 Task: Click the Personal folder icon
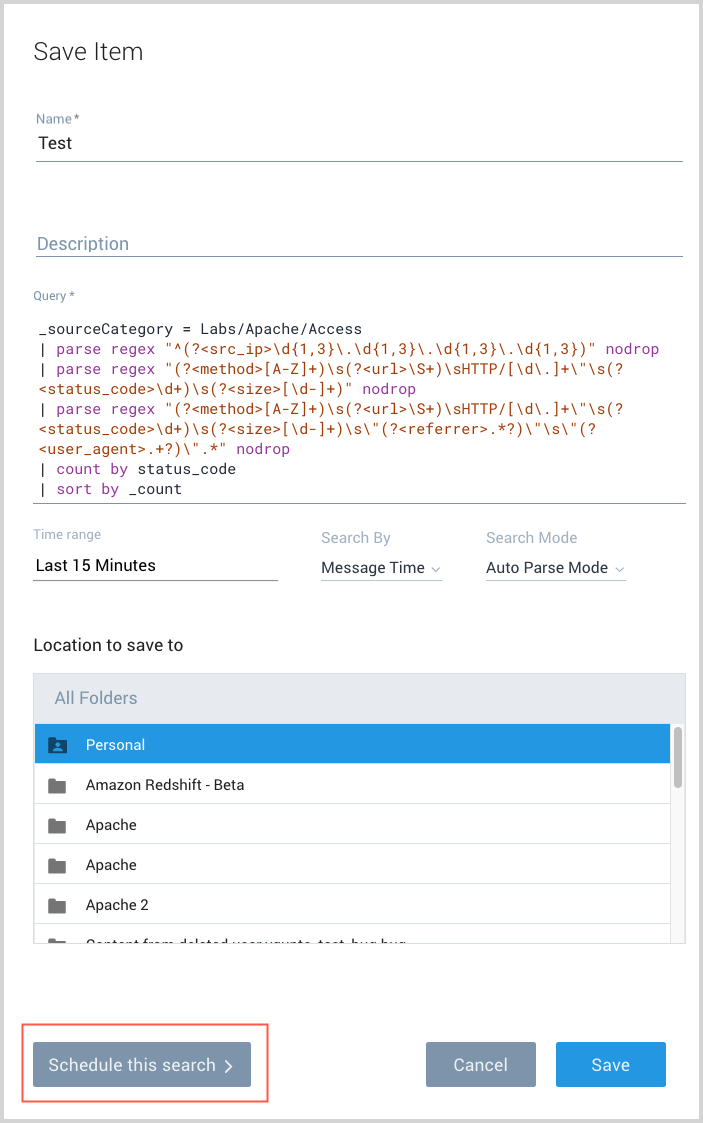tap(58, 745)
